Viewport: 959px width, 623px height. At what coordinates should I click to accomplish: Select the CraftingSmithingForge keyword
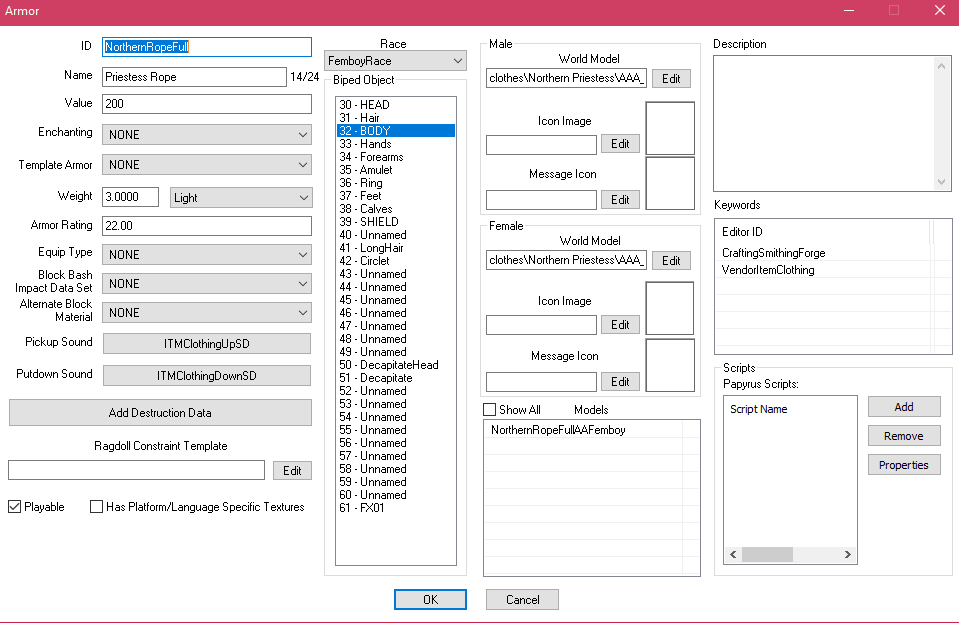tap(773, 253)
